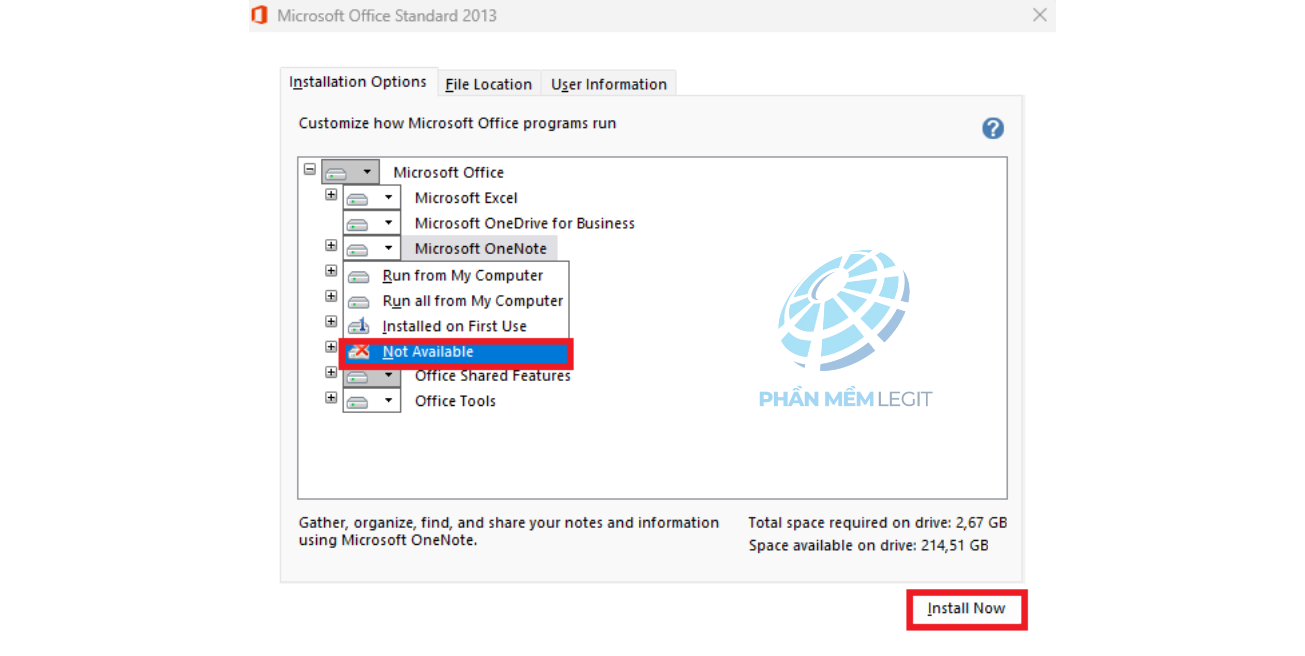Select the Office Tools tree label
1305x656 pixels.
coord(455,401)
